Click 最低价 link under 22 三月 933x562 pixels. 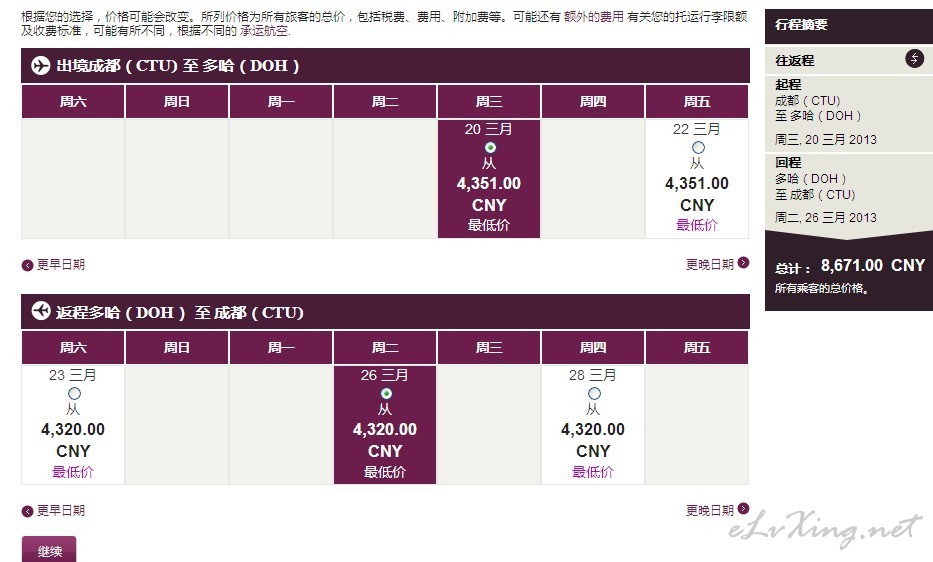(697, 225)
